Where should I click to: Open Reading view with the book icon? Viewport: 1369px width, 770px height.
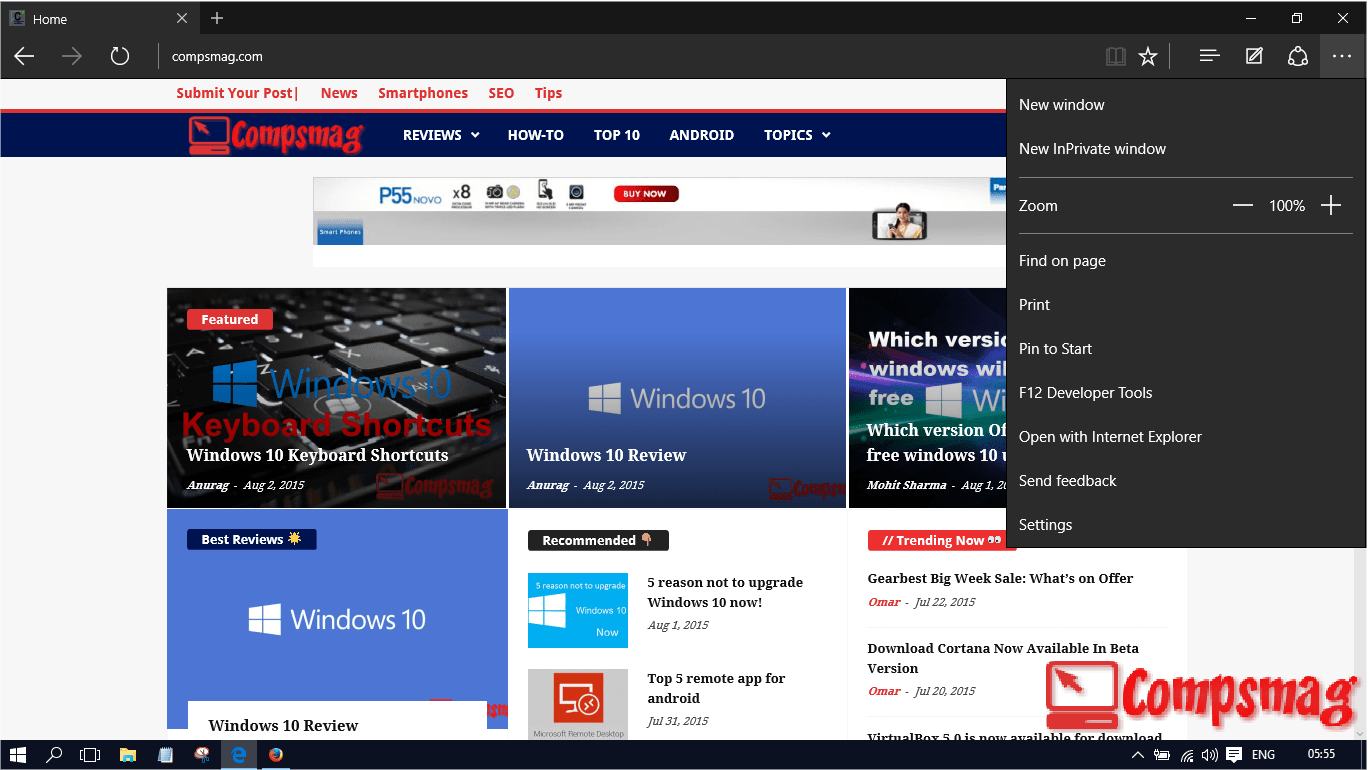[1115, 56]
